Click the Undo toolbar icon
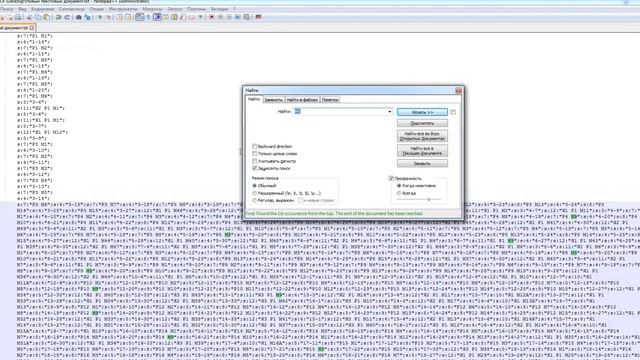 tap(58, 17)
